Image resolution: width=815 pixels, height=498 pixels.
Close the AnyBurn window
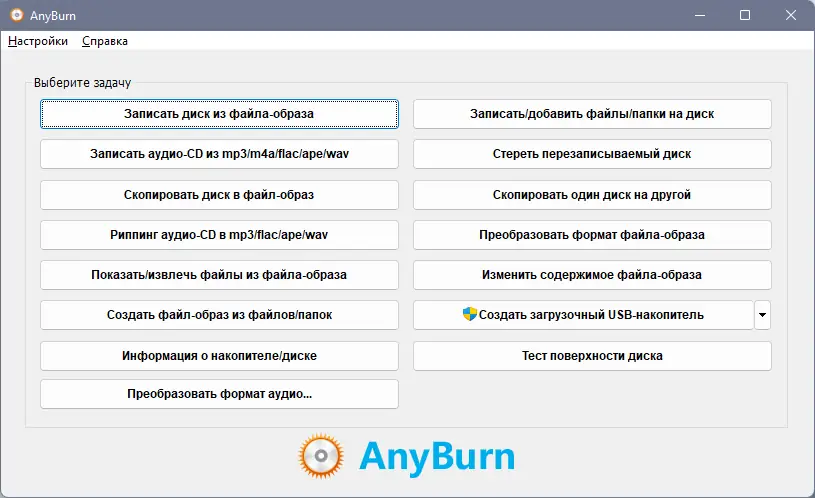pos(791,15)
